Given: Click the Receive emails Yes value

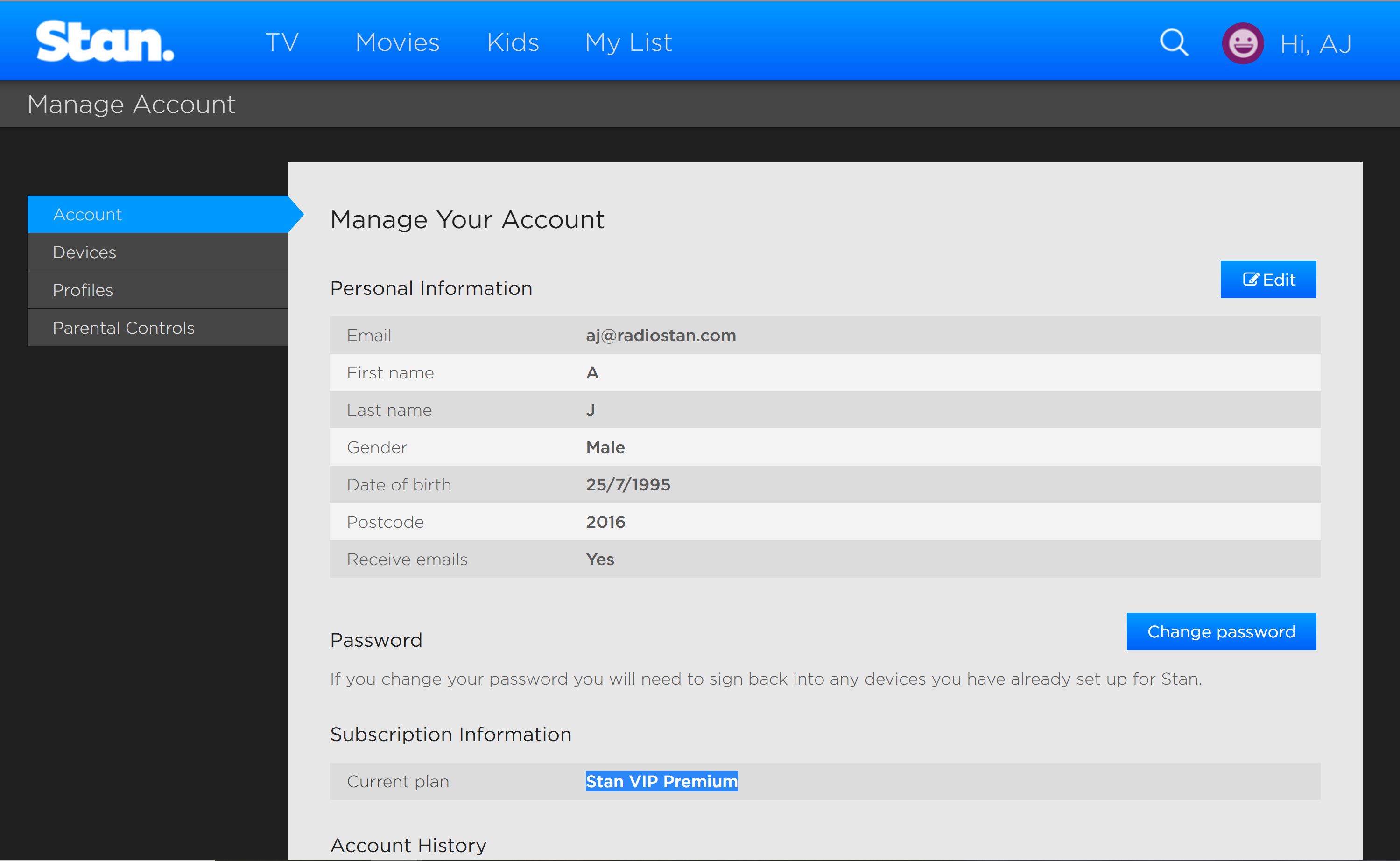Looking at the screenshot, I should click(600, 559).
